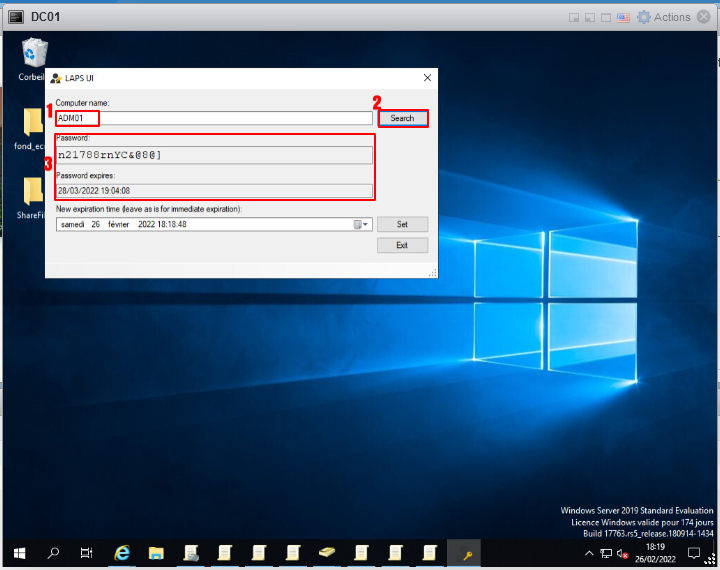This screenshot has width=720, height=570.
Task: Open File Explorer from the taskbar
Action: coord(156,552)
